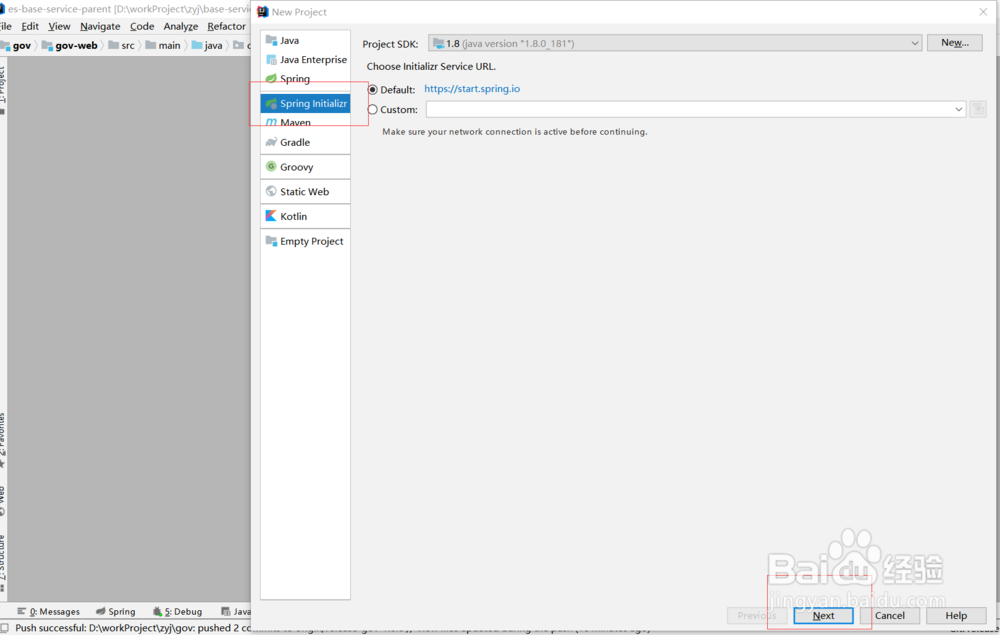Select Static Web project type
Image resolution: width=1000 pixels, height=635 pixels.
305,191
